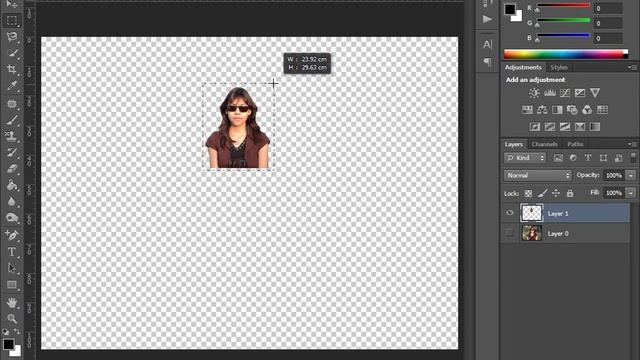
Task: Select the Path Selection tool
Action: point(12,268)
